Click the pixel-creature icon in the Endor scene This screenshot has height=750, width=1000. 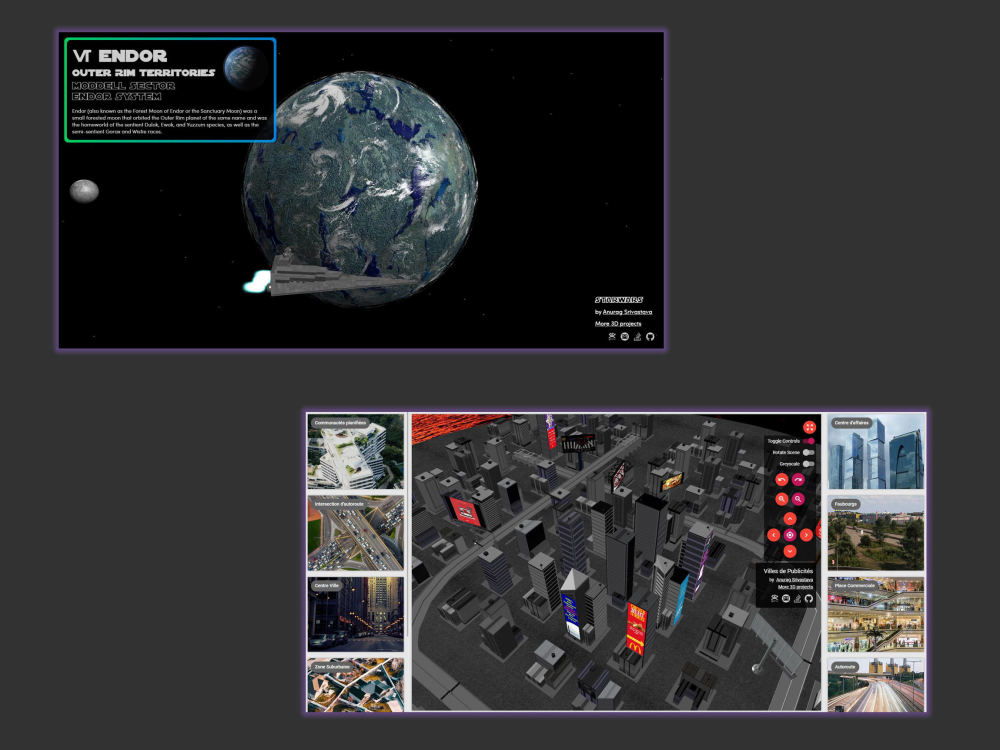[612, 337]
